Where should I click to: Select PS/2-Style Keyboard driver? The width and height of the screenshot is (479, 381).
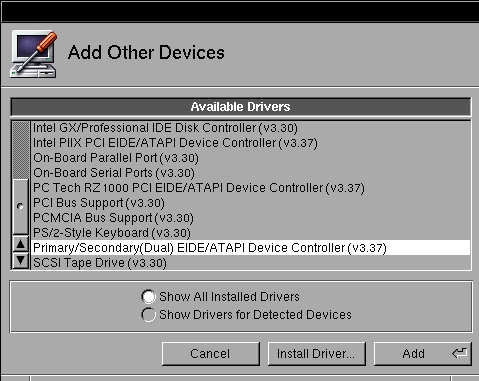click(251, 233)
